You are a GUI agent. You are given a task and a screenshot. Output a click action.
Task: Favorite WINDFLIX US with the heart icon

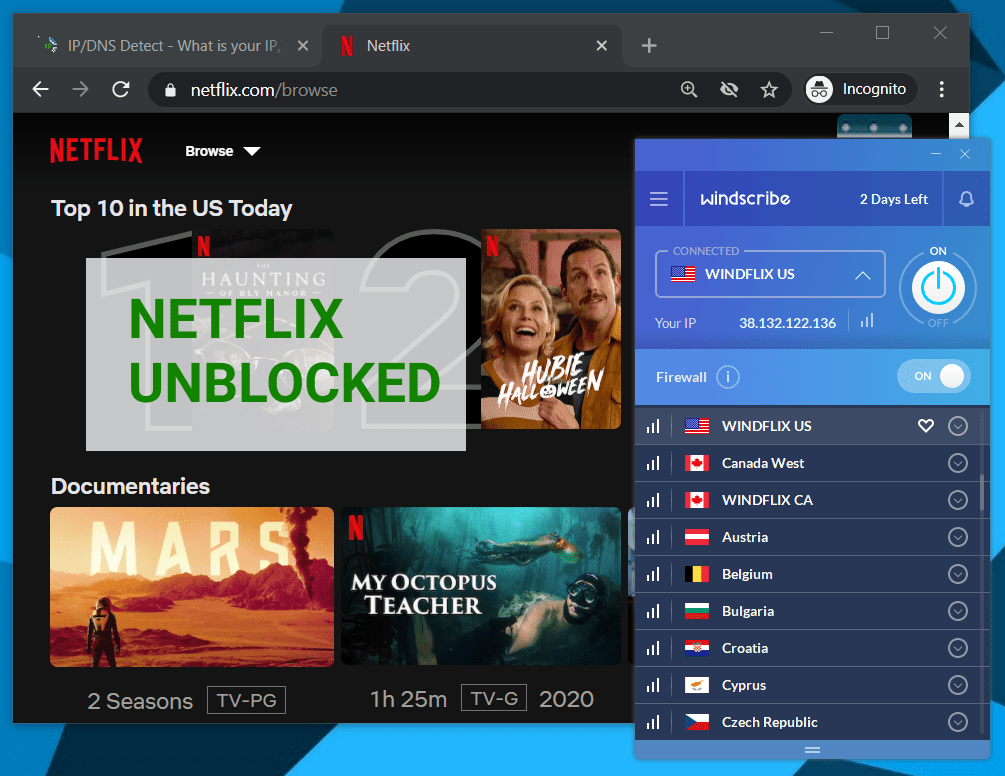pyautogui.click(x=926, y=425)
